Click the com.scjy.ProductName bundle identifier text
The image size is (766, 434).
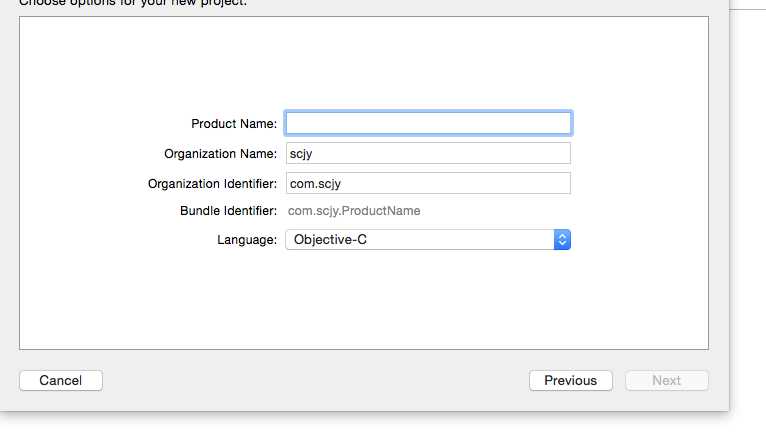354,211
